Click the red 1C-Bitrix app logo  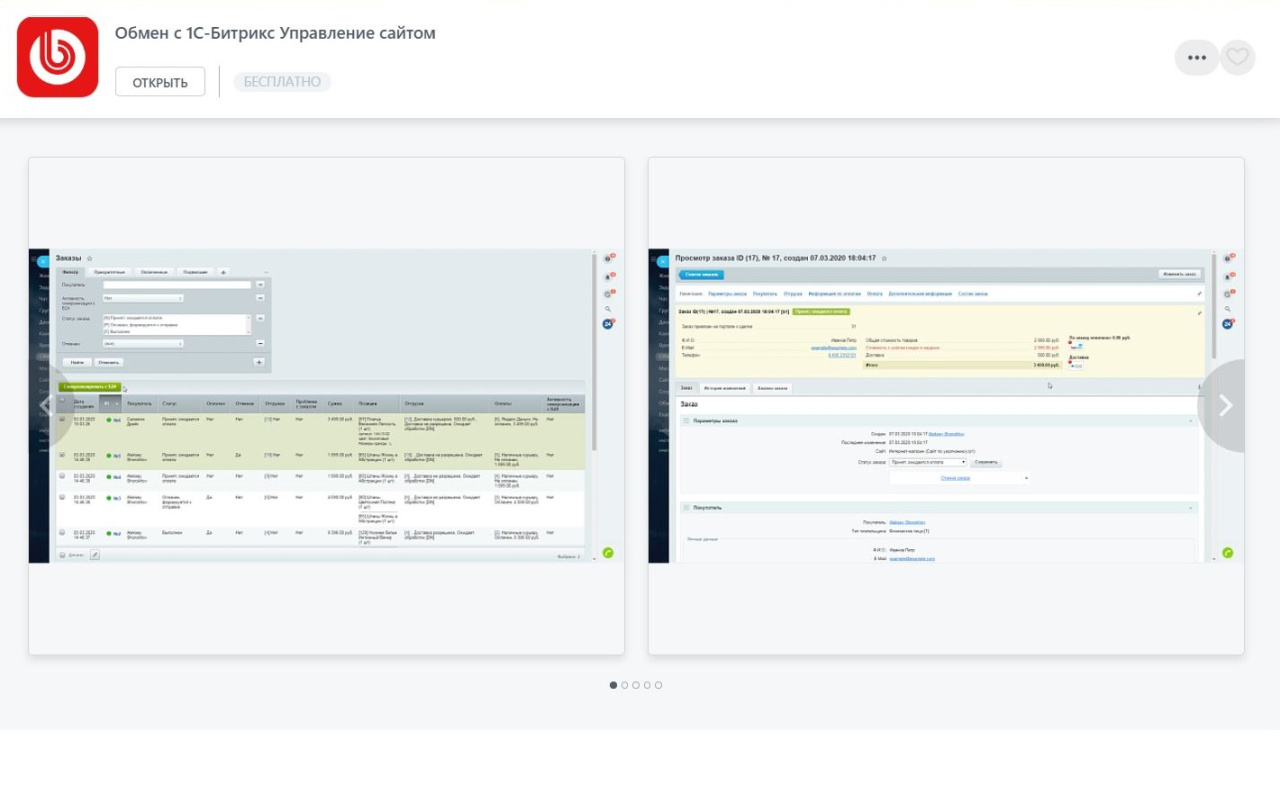pos(58,57)
